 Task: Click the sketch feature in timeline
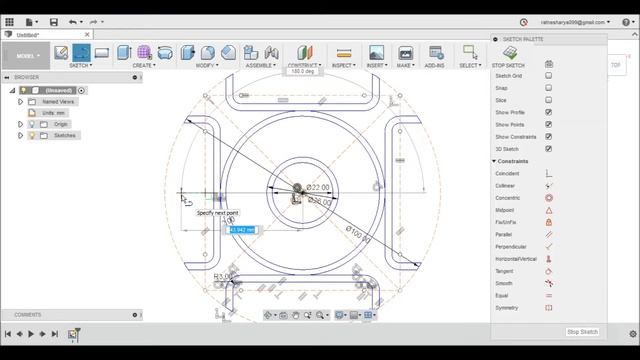coord(73,334)
